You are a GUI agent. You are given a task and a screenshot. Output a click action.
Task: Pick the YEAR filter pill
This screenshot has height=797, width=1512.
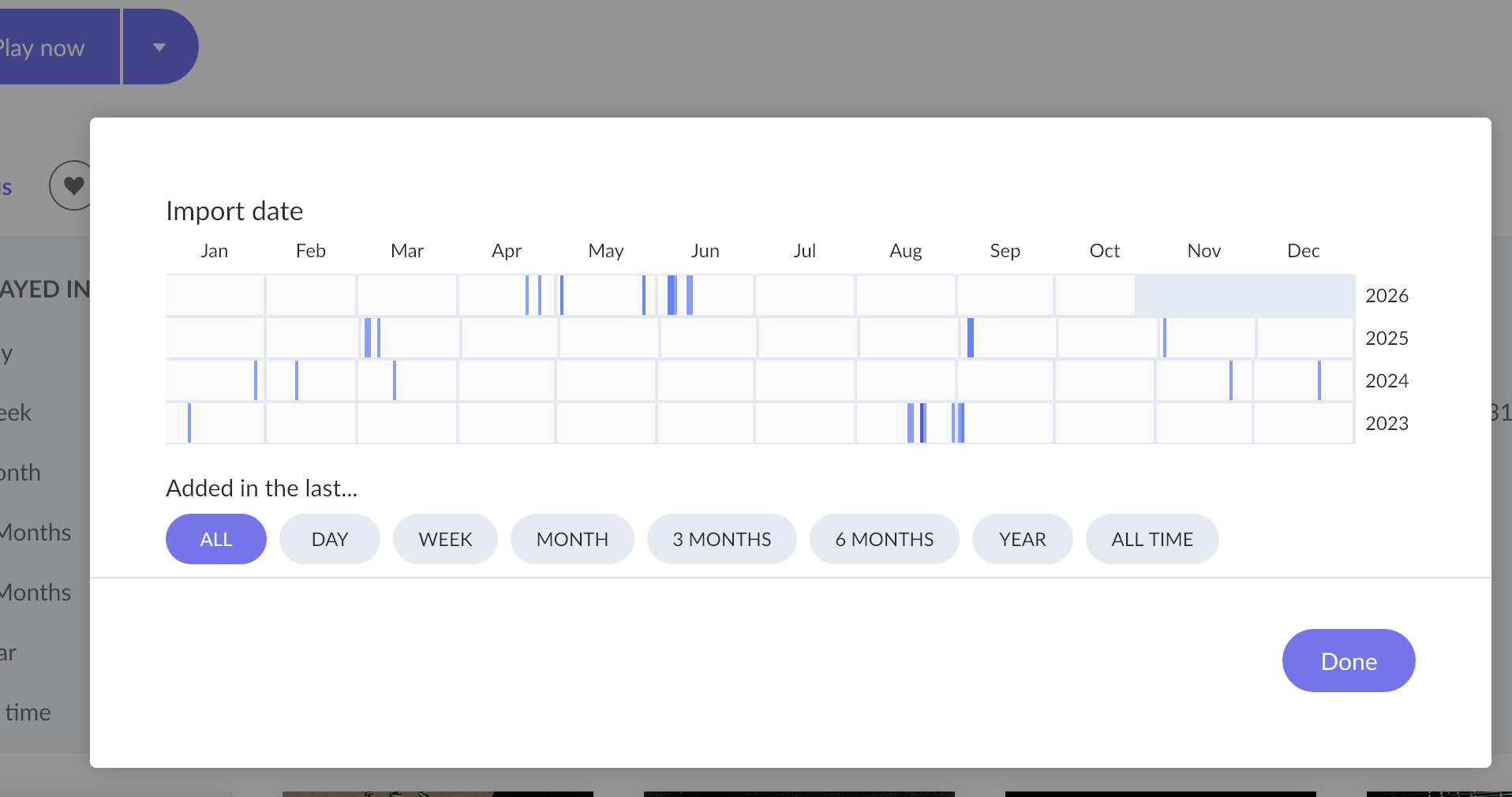click(1022, 539)
